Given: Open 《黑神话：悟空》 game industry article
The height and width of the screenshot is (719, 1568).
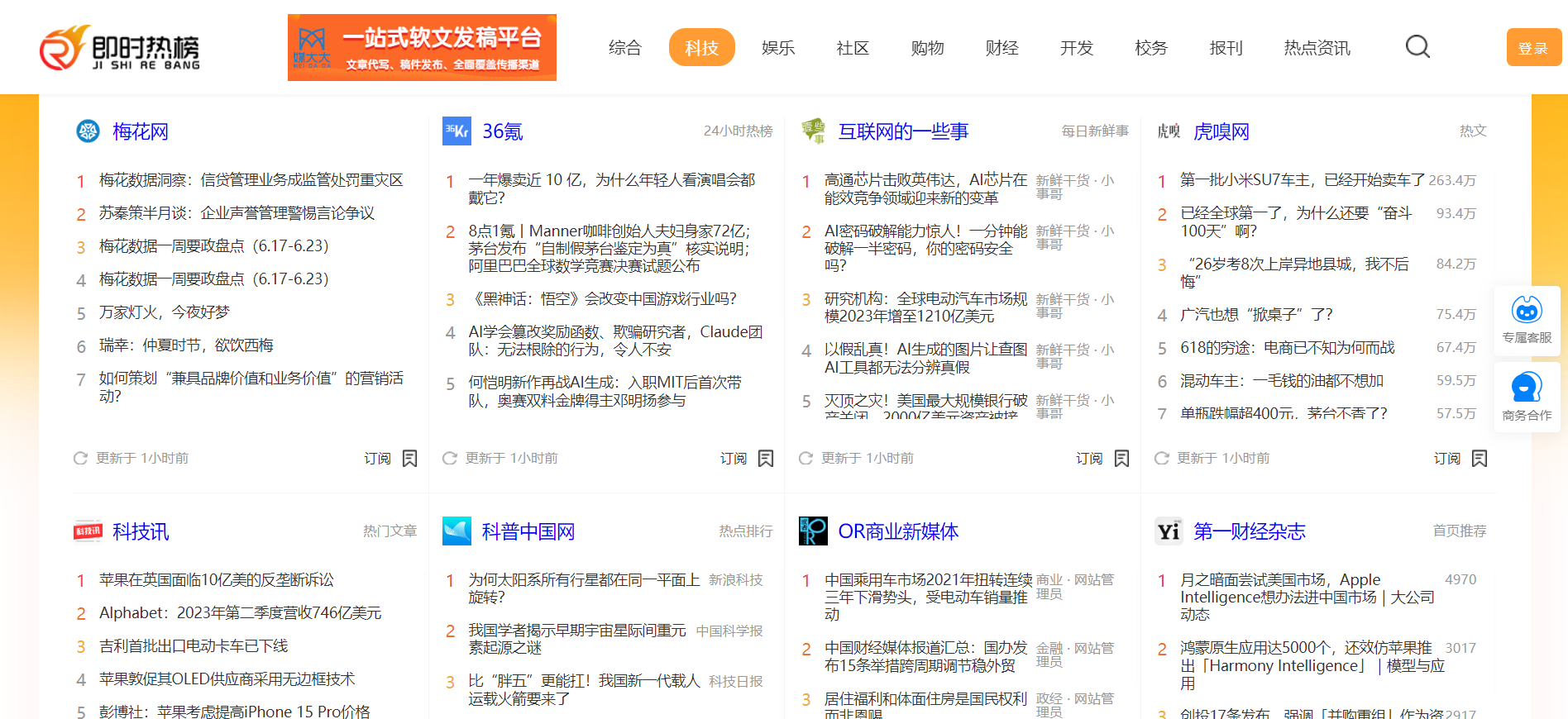Looking at the screenshot, I should click(603, 299).
